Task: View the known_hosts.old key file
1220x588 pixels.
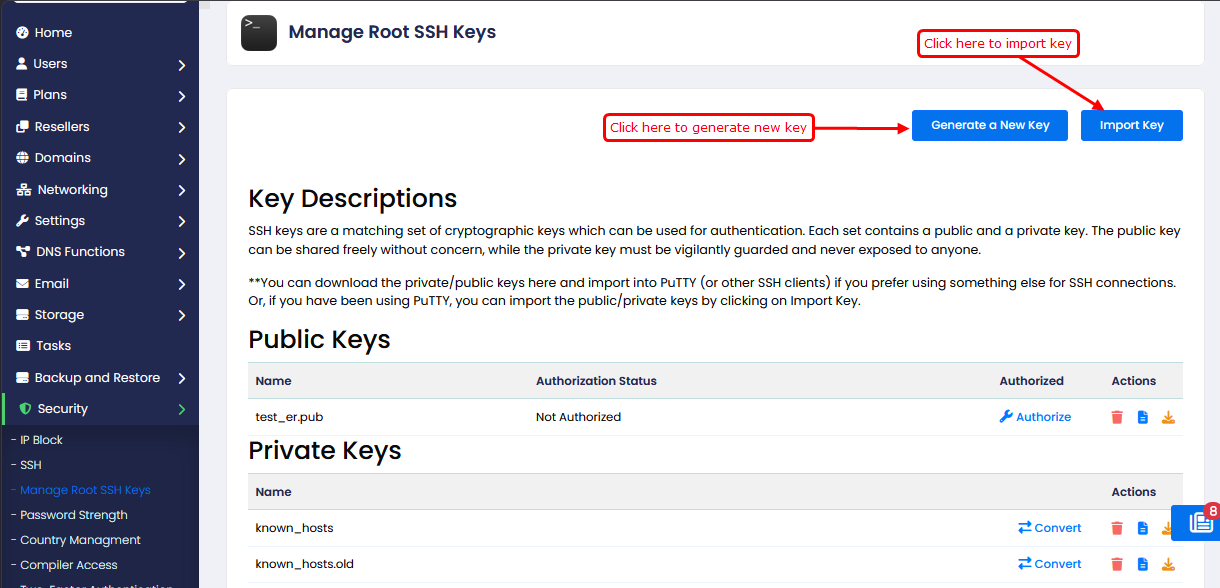Action: [x=1143, y=564]
